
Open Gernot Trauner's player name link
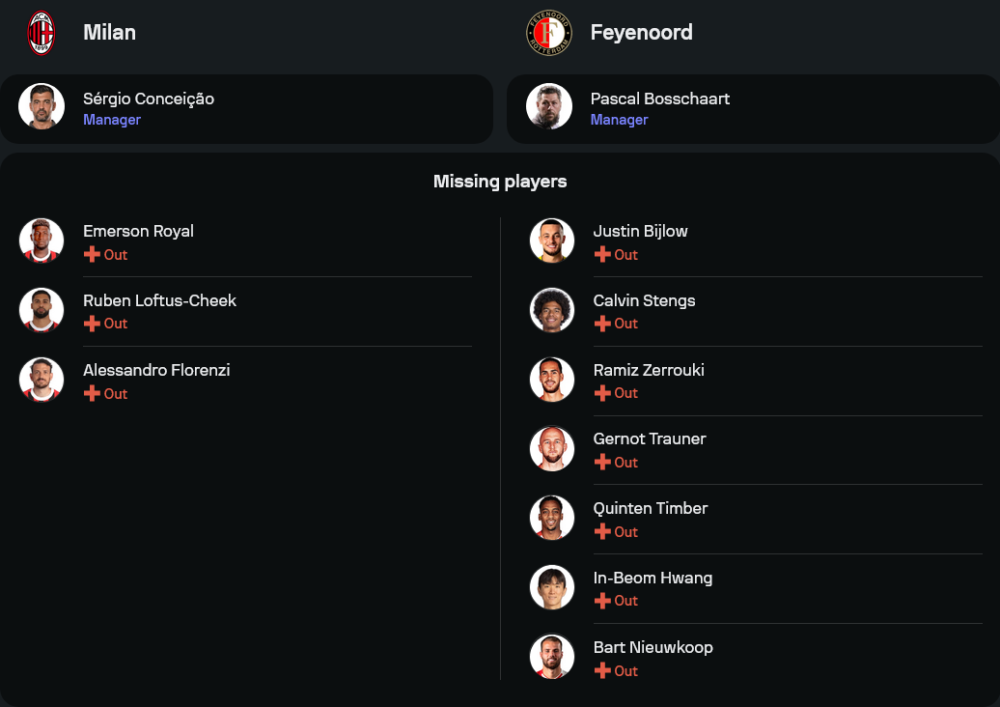pos(649,439)
